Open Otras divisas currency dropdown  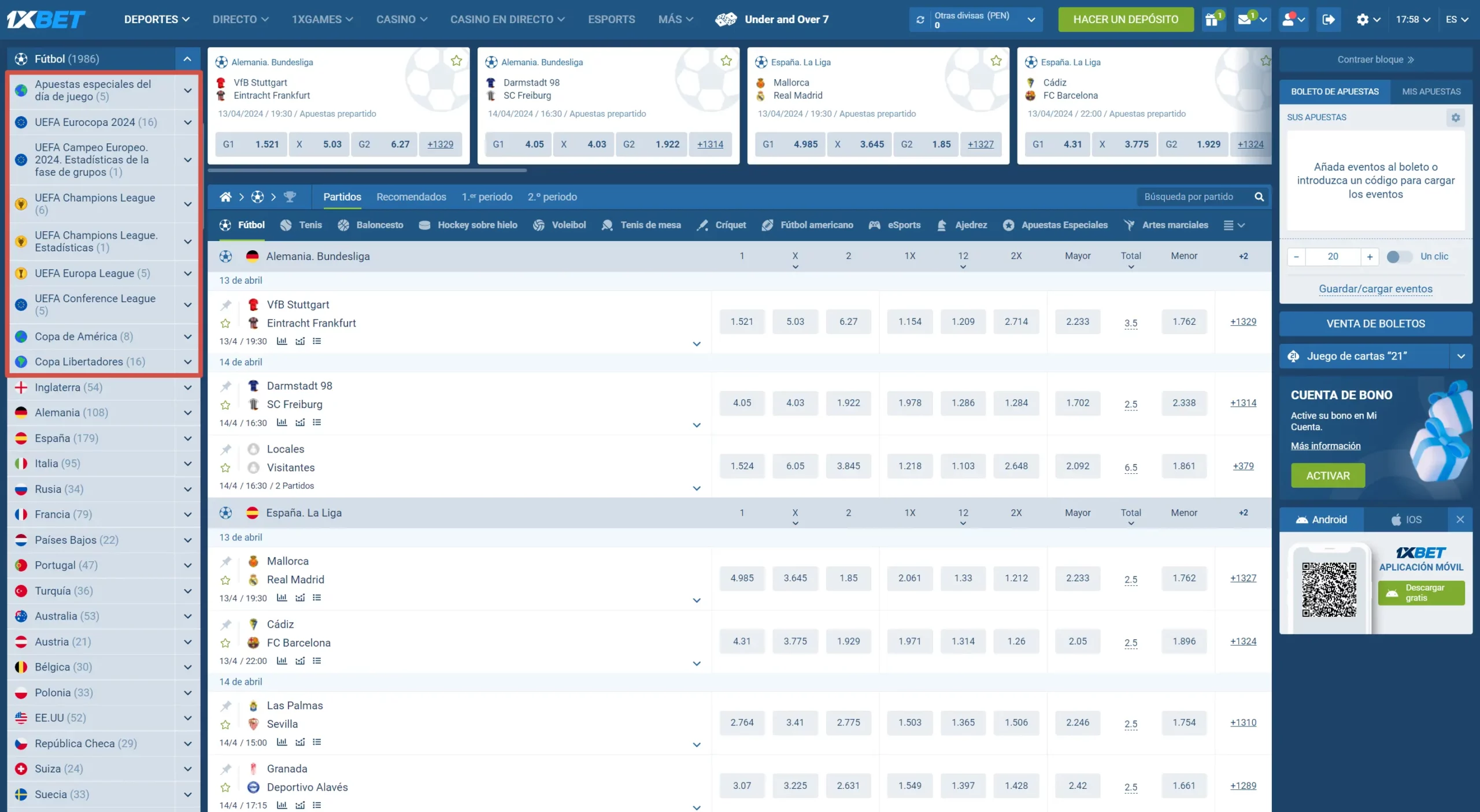point(1031,20)
